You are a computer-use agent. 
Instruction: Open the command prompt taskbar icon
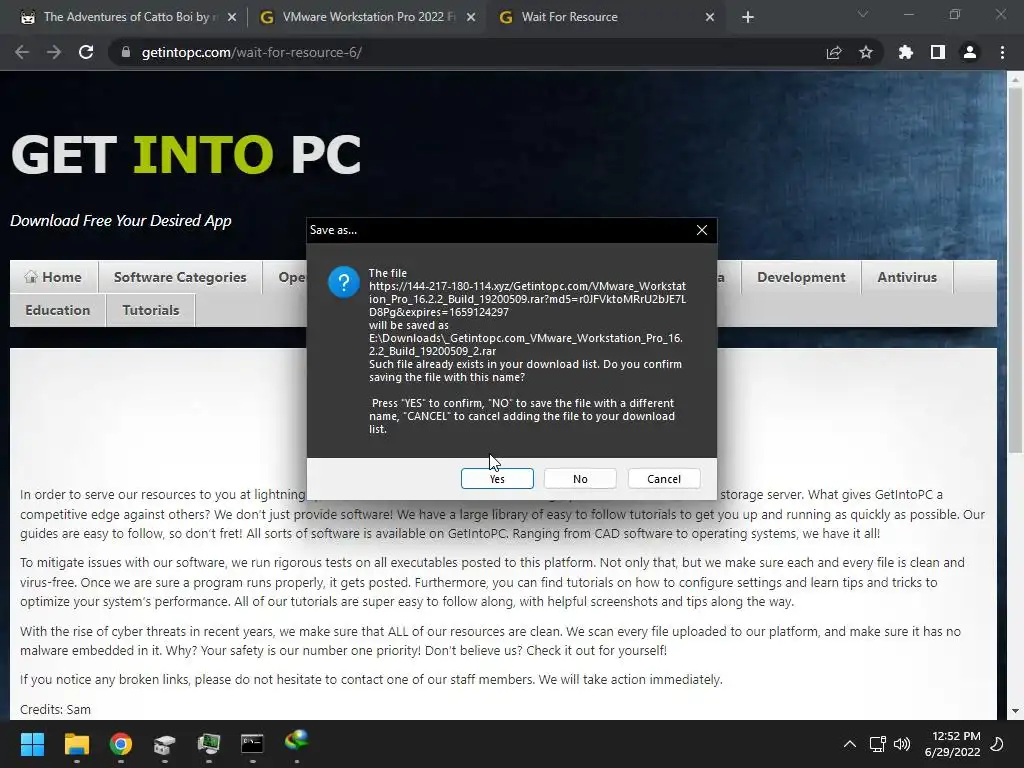coord(252,744)
